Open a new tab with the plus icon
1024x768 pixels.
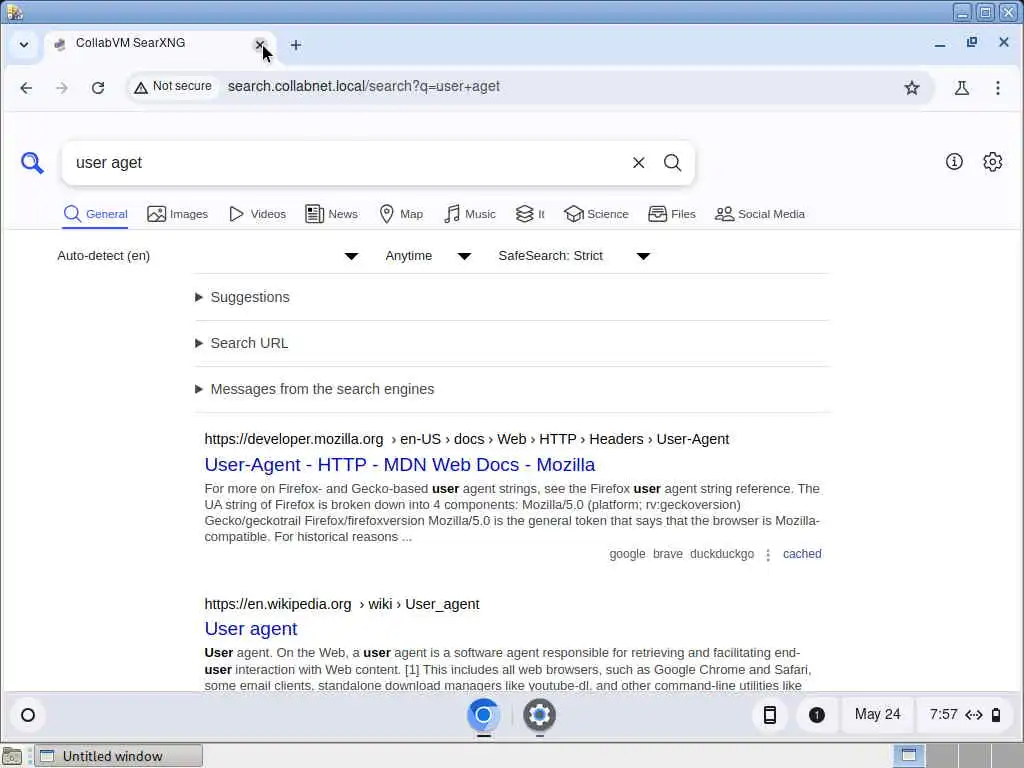(296, 45)
